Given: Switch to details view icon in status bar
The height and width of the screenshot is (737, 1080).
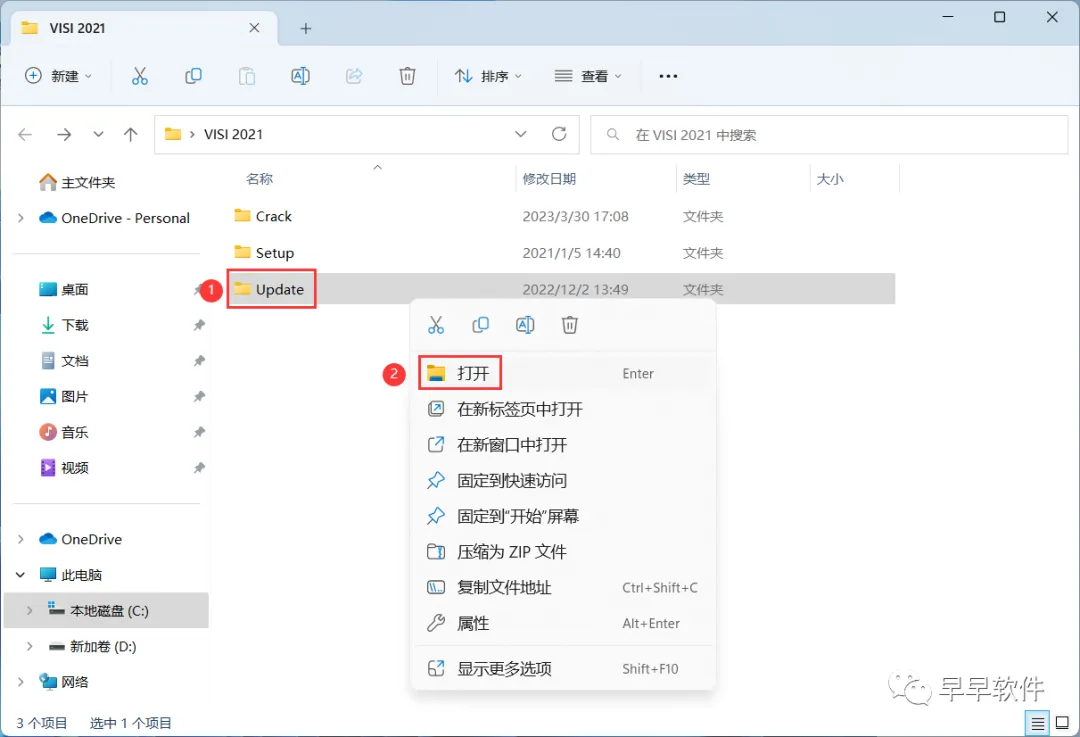Looking at the screenshot, I should pos(1037,723).
